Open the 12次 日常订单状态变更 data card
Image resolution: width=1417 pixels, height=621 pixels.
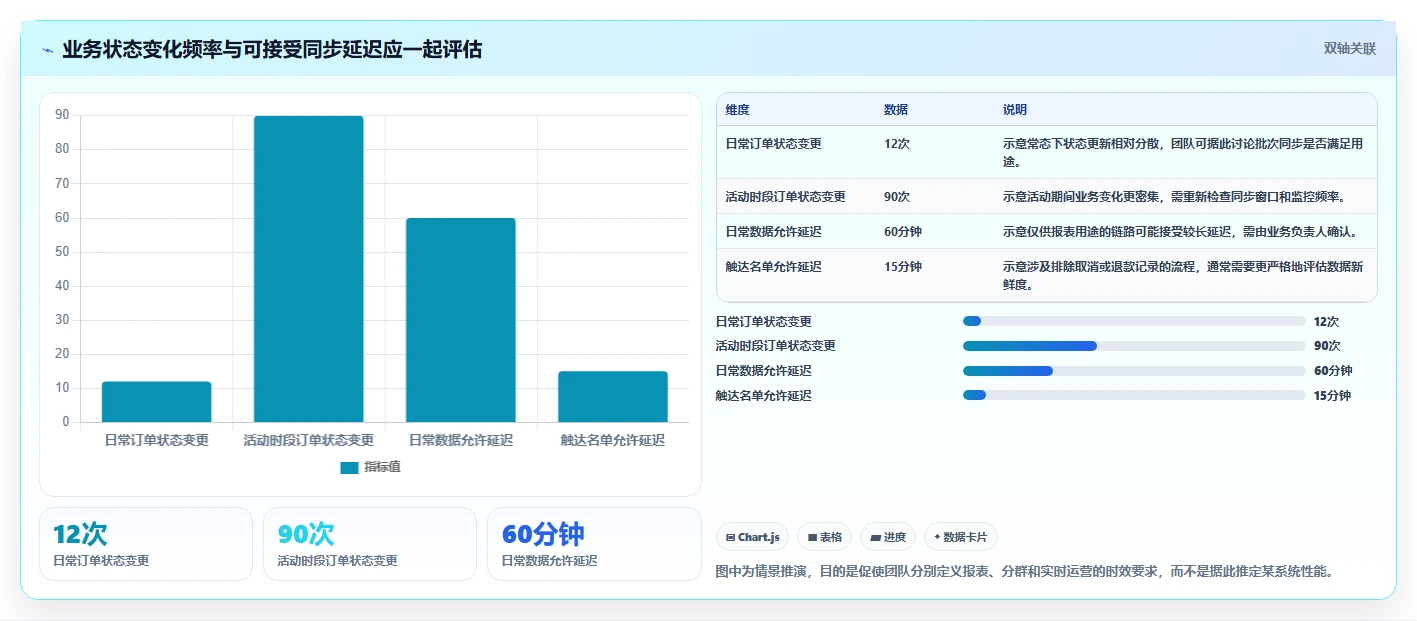[x=146, y=544]
